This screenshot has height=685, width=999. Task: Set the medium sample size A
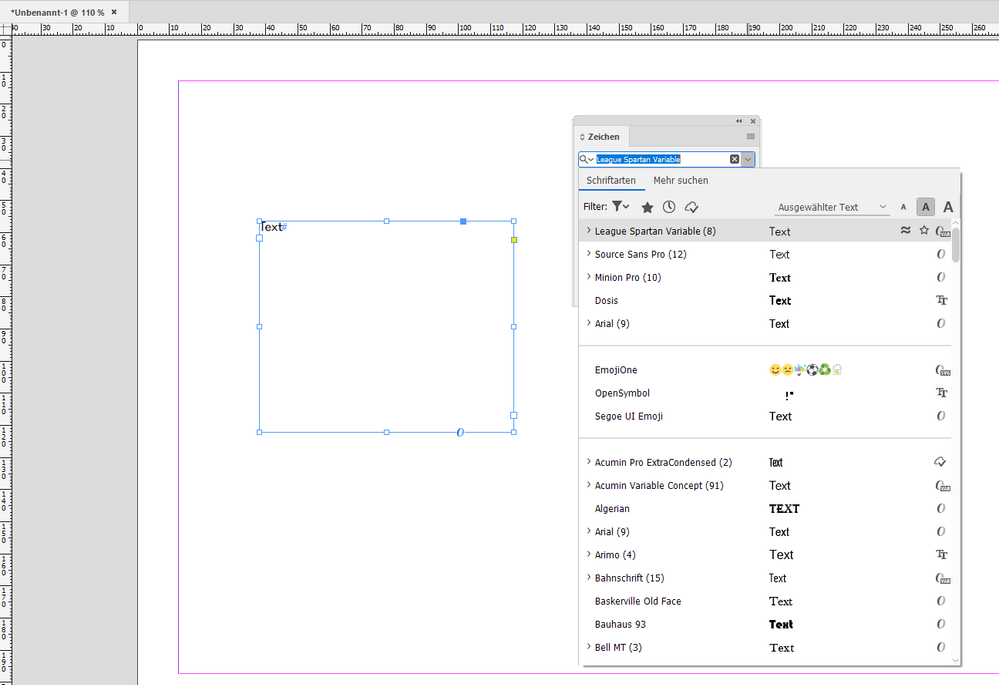point(926,207)
